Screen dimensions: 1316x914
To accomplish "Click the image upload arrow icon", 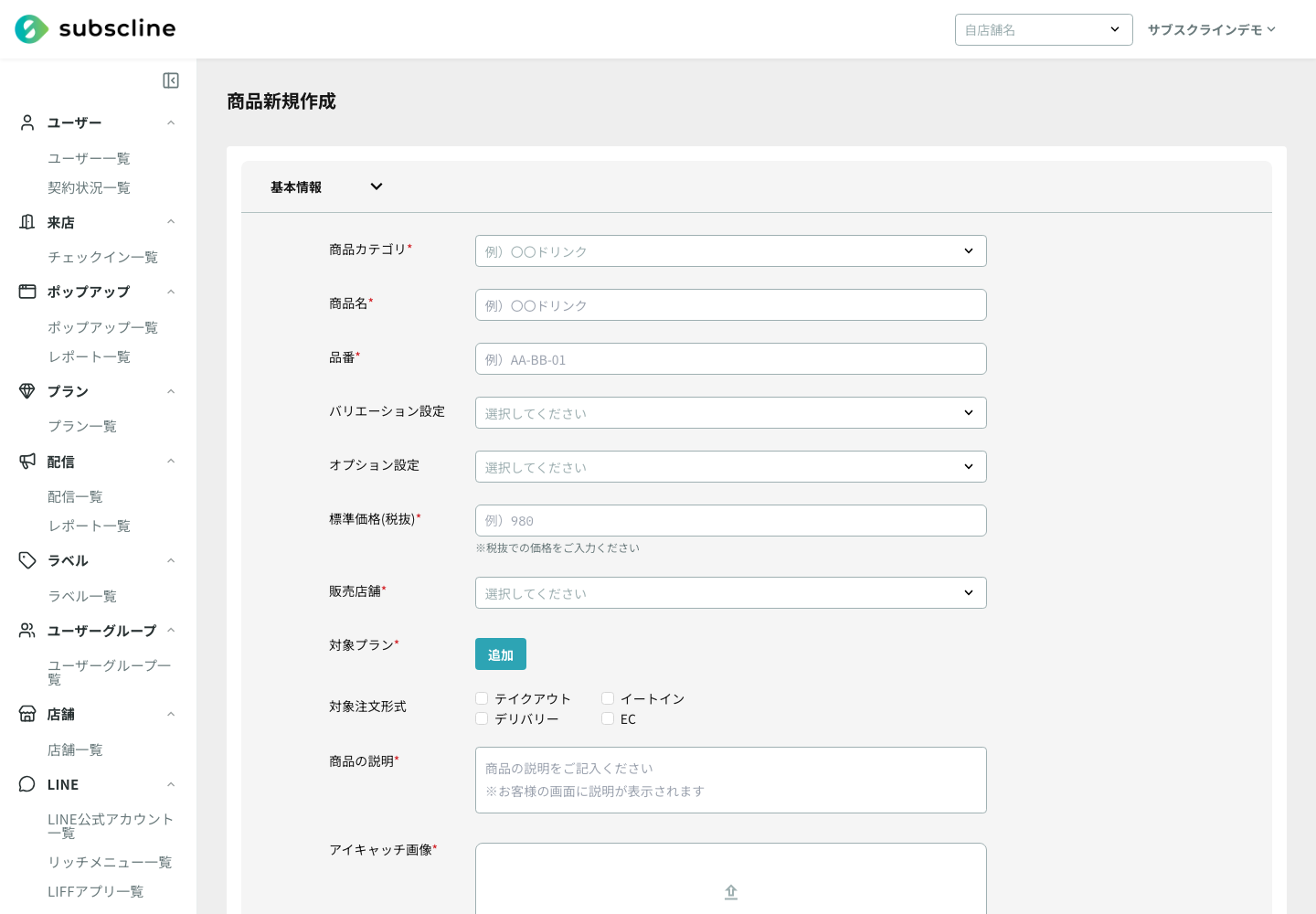I will pos(731,892).
